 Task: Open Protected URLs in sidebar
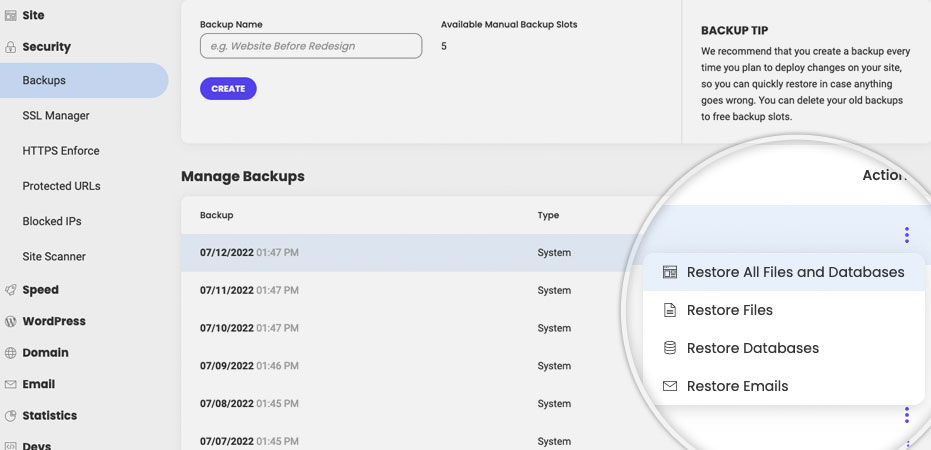[61, 186]
